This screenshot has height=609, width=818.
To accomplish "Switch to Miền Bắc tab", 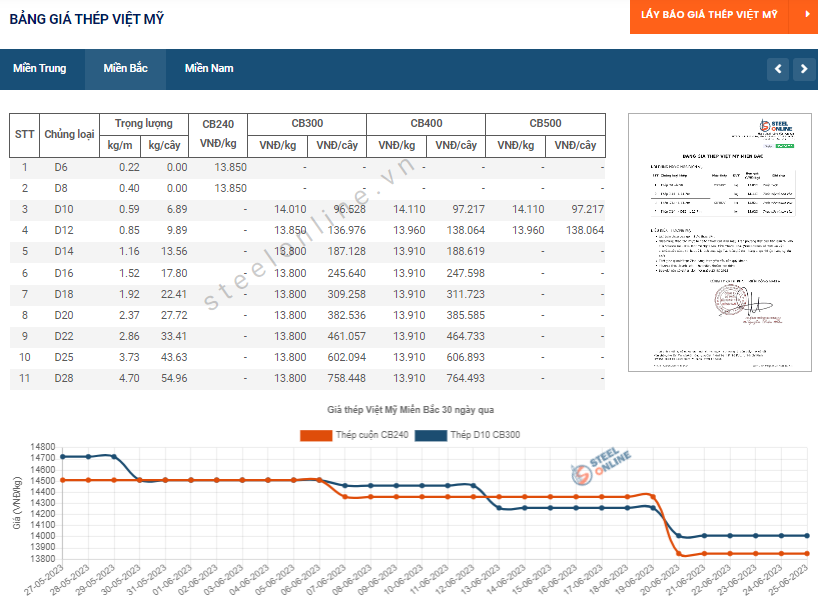I will click(125, 68).
